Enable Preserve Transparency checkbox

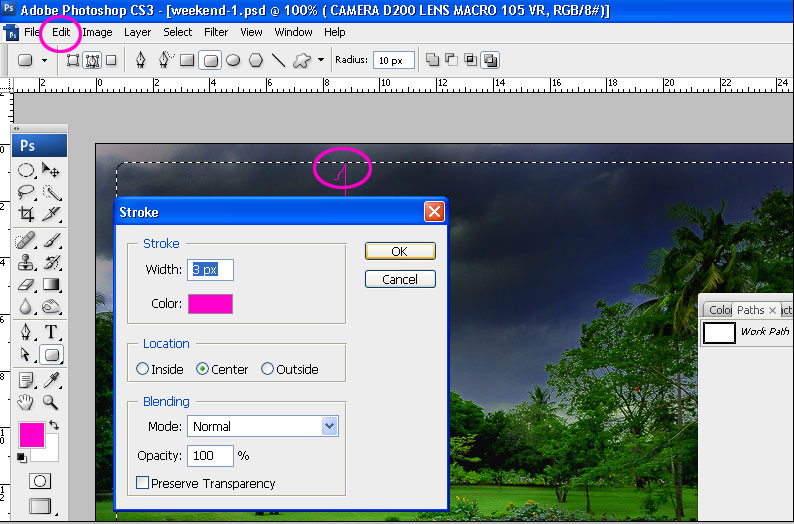coord(143,483)
